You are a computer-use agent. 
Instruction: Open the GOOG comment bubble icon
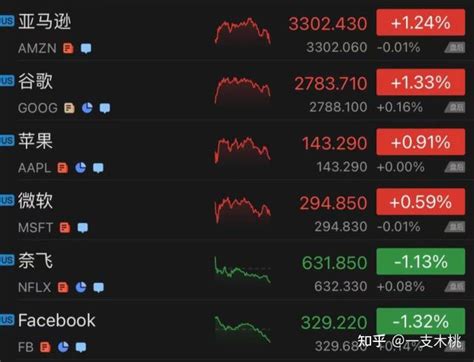pyautogui.click(x=105, y=108)
